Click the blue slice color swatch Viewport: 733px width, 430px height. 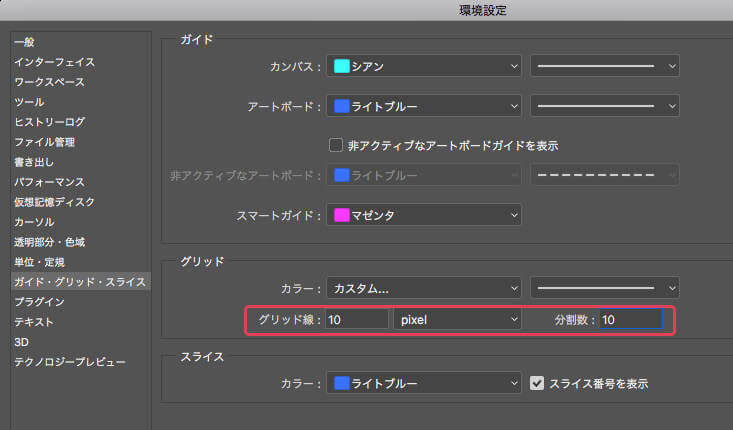pyautogui.click(x=342, y=383)
